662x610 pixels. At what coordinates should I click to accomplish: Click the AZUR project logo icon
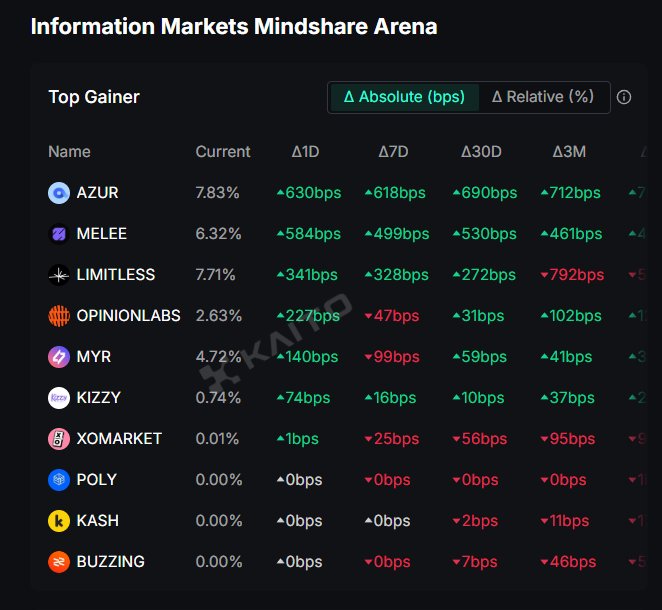pos(58,193)
